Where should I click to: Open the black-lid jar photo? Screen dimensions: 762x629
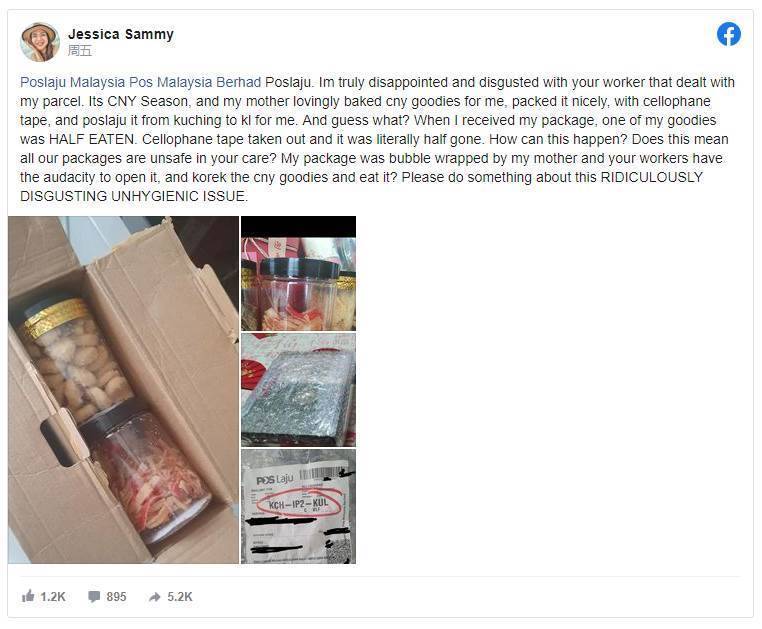coord(298,273)
